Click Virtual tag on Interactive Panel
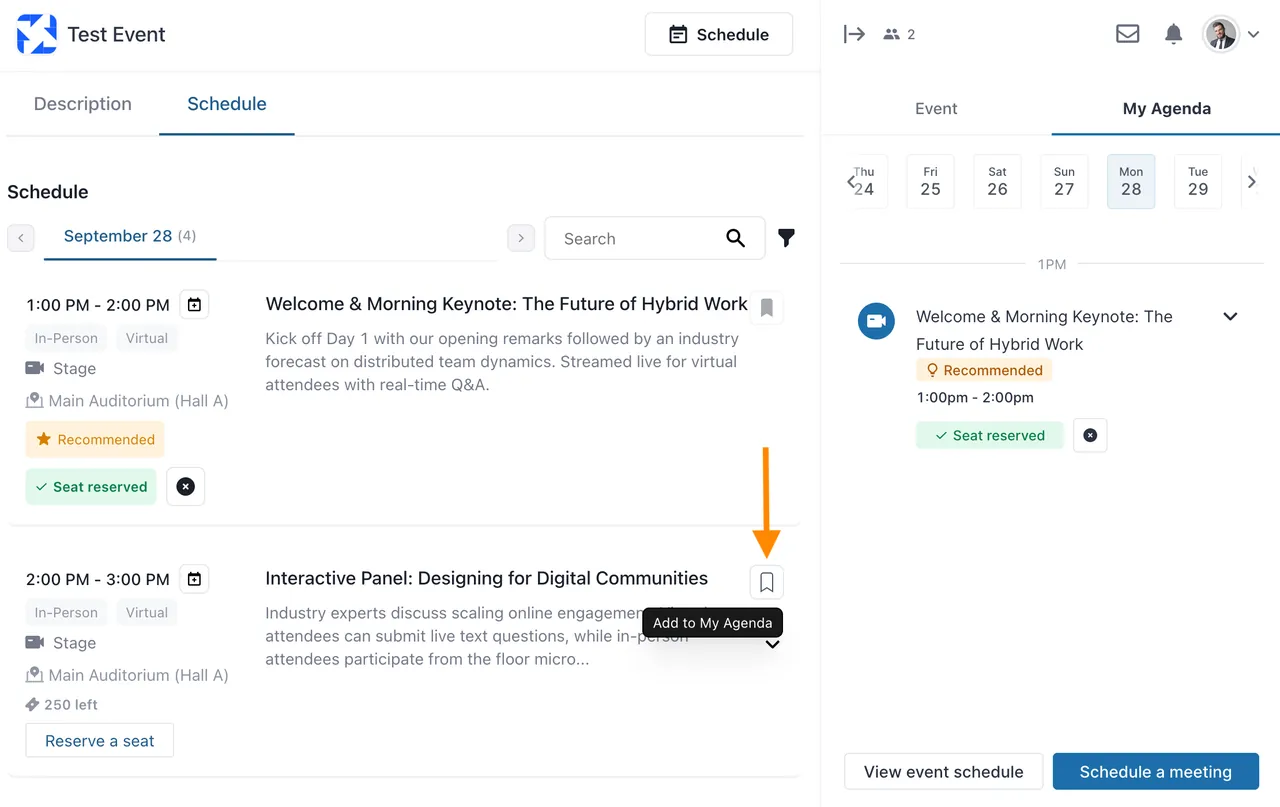The height and width of the screenshot is (807, 1280). coord(147,612)
